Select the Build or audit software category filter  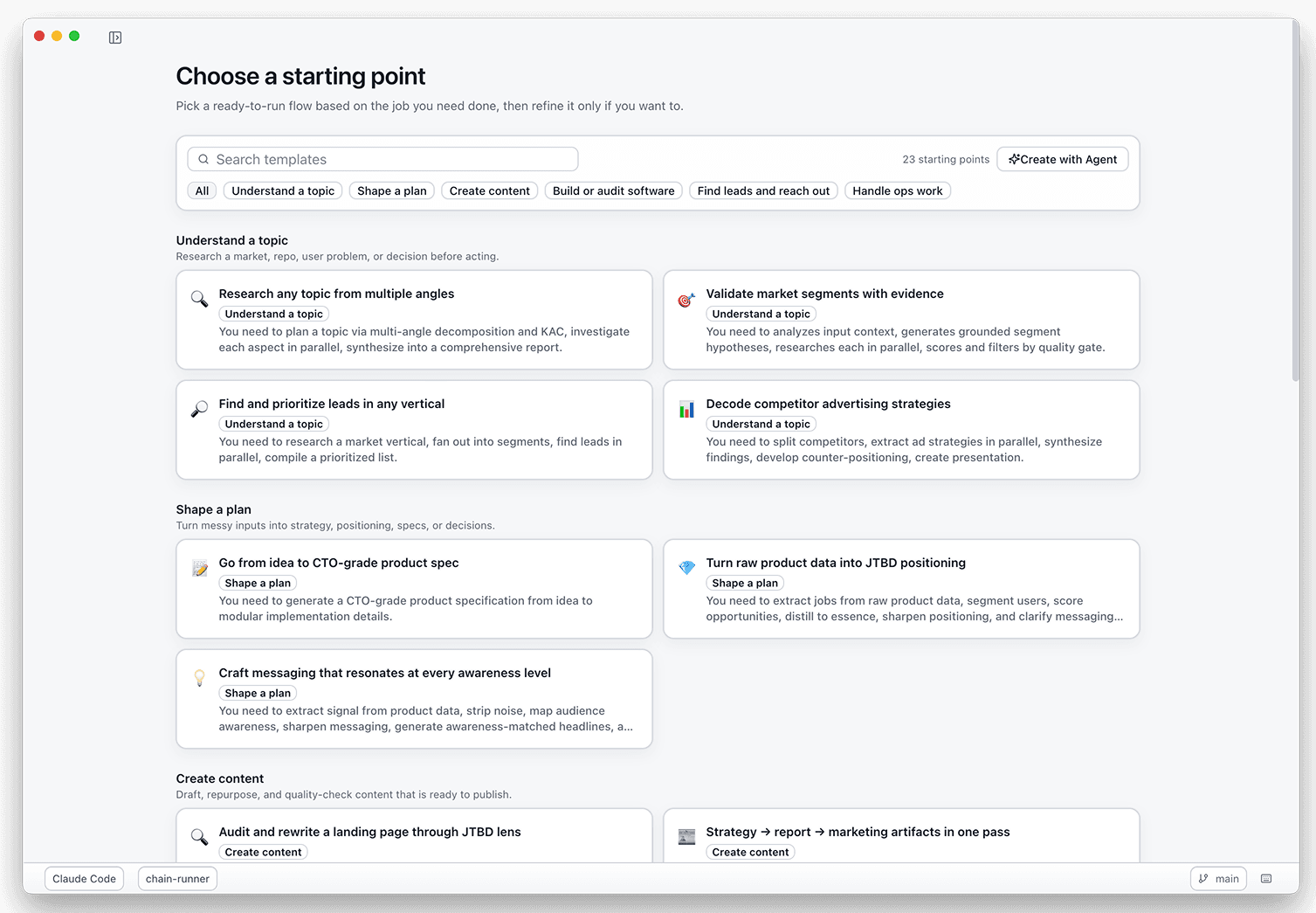coord(613,190)
